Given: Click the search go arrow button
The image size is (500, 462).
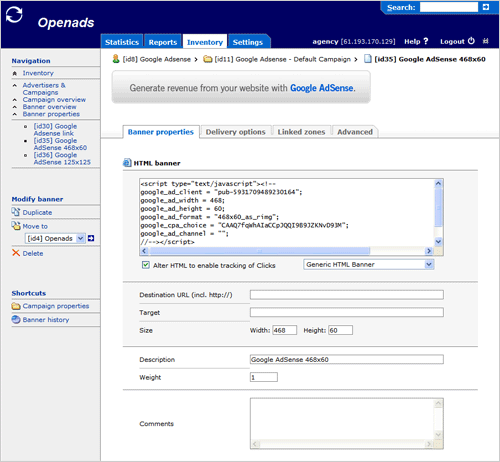Looking at the screenshot, I should pyautogui.click(x=486, y=7).
